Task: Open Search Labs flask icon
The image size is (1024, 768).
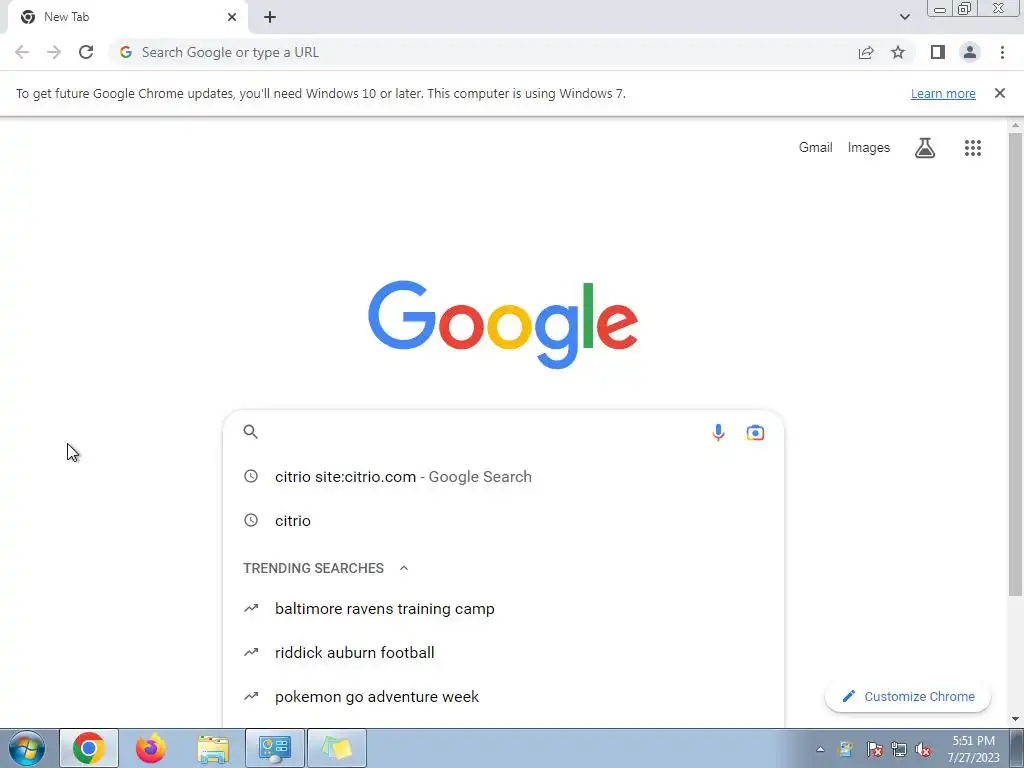Action: (x=925, y=148)
